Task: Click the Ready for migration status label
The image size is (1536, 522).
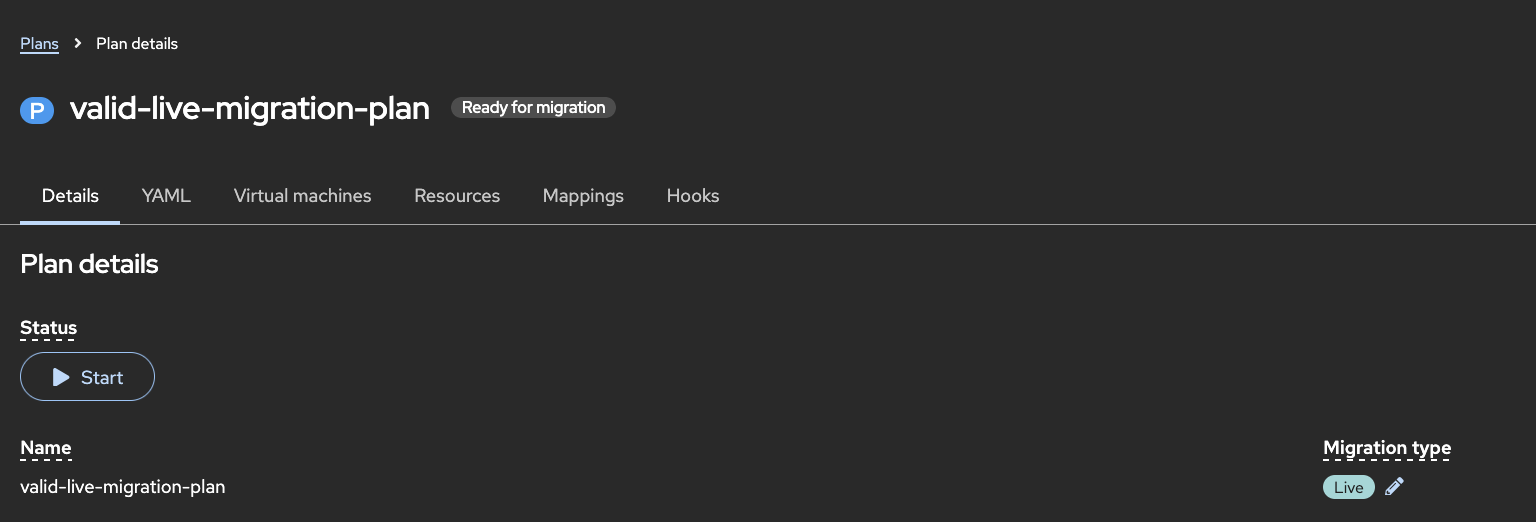Action: tap(533, 107)
